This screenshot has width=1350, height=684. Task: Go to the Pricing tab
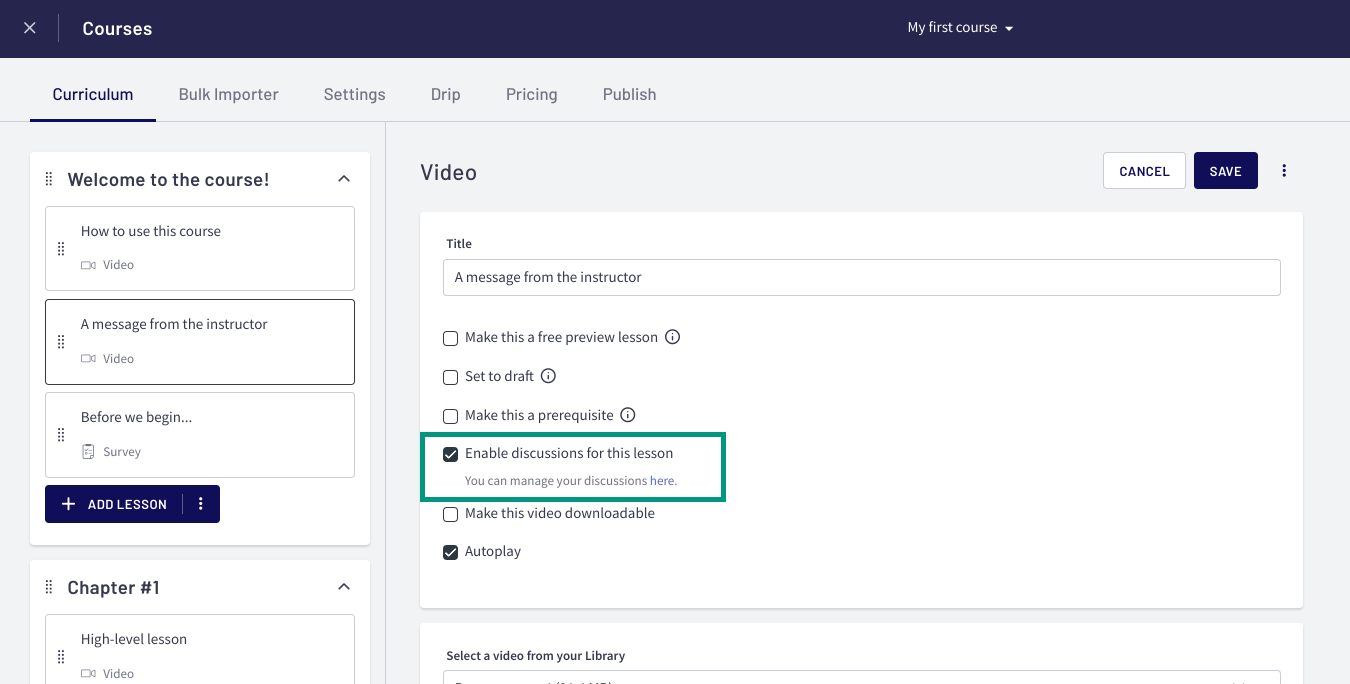(531, 94)
